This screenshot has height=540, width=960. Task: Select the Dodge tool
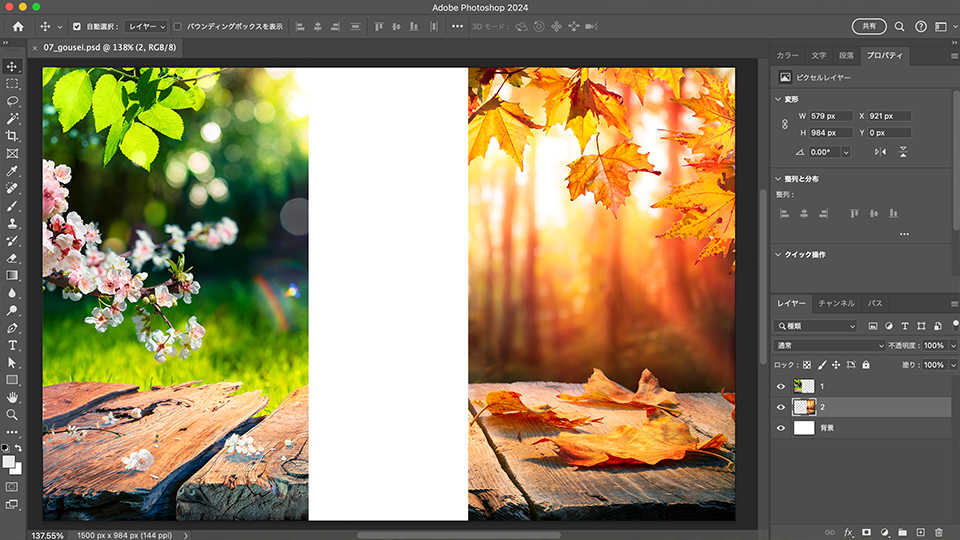click(12, 310)
